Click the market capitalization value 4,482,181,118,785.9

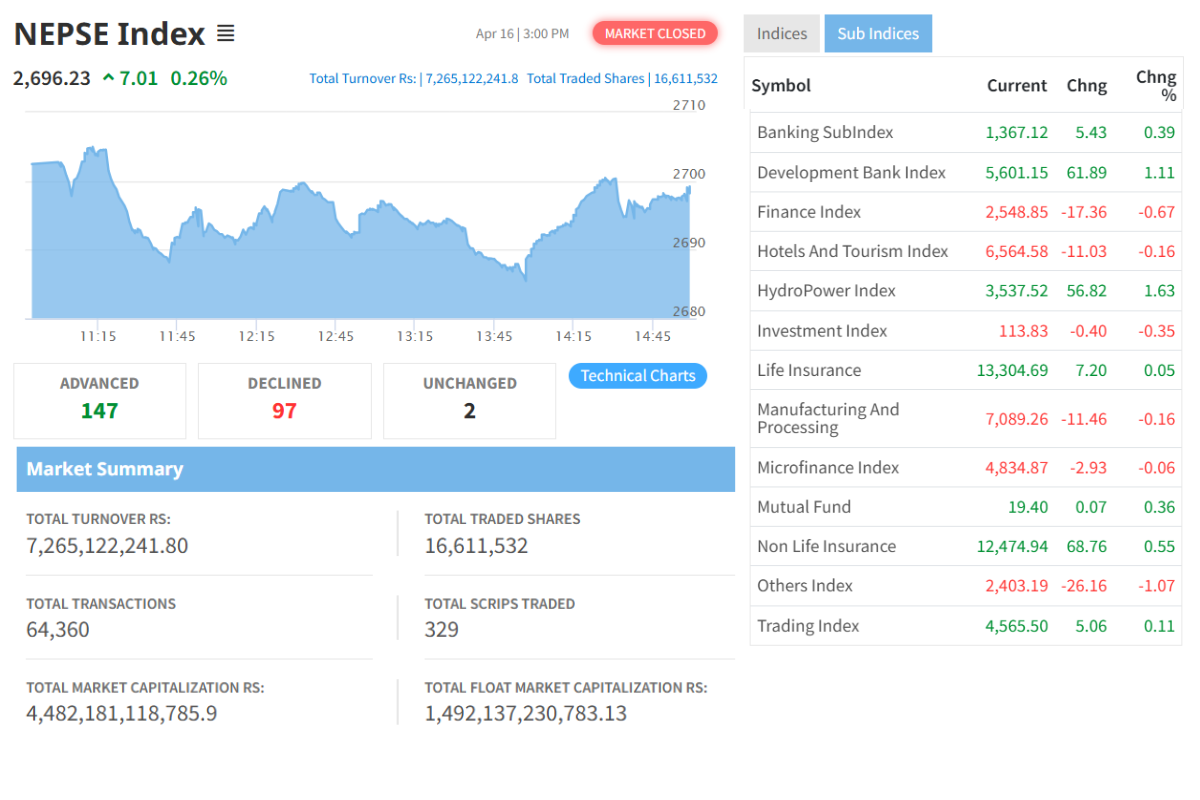point(122,714)
